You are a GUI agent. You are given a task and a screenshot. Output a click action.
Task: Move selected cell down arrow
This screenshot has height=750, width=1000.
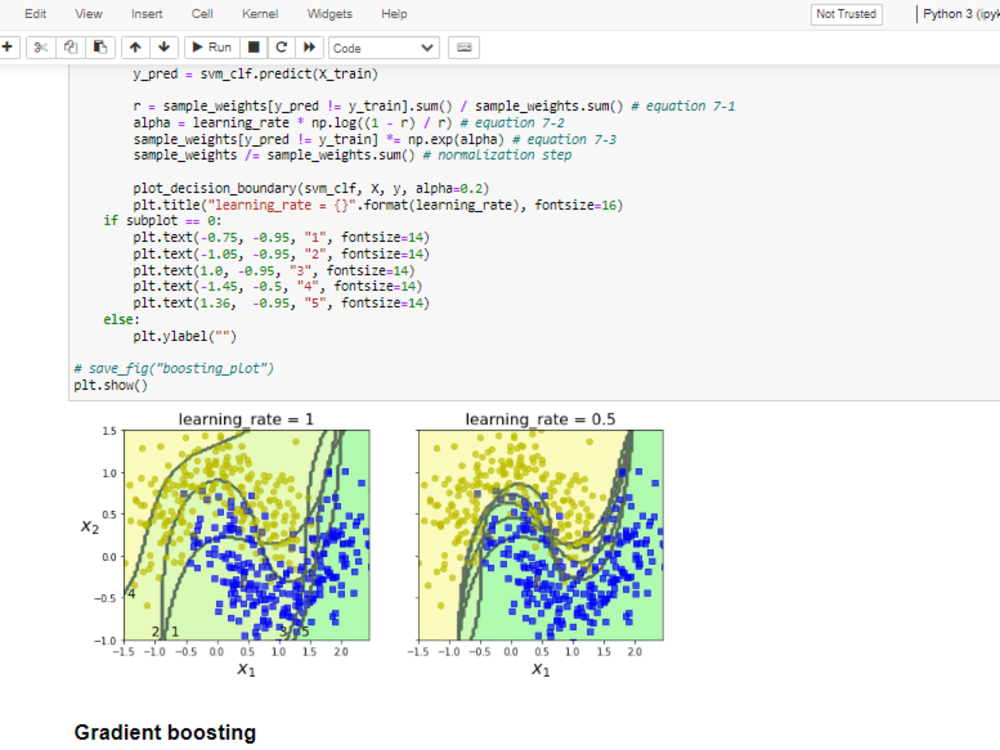164,47
